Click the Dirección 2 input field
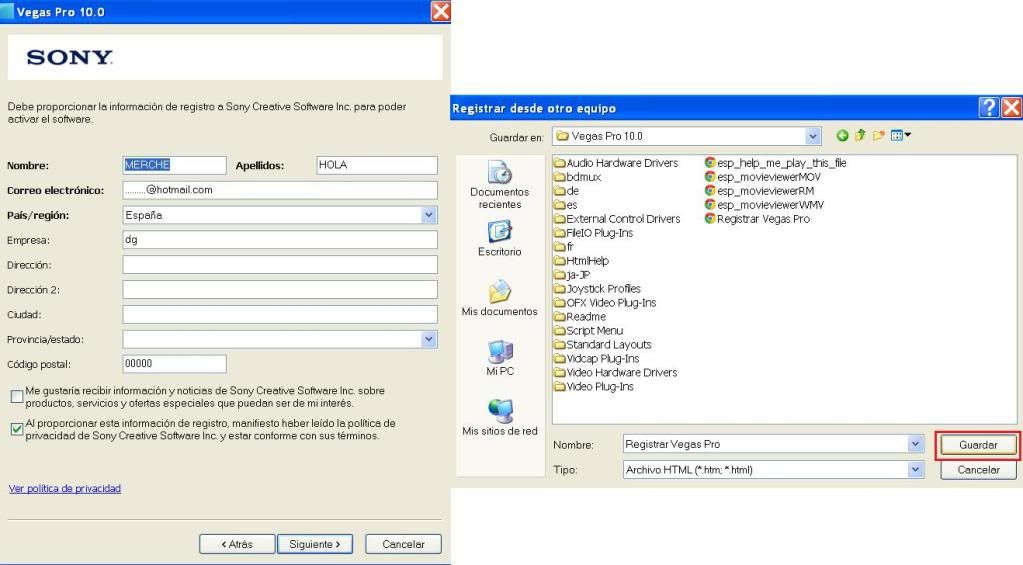1023x565 pixels. tap(280, 289)
